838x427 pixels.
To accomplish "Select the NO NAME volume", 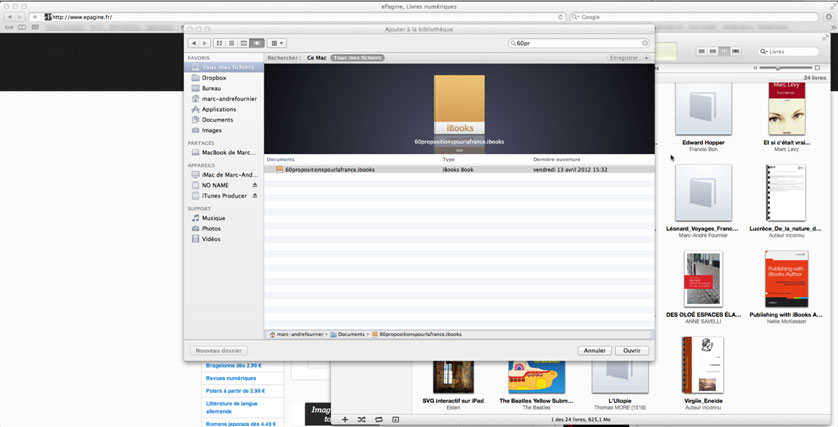I will pos(215,185).
